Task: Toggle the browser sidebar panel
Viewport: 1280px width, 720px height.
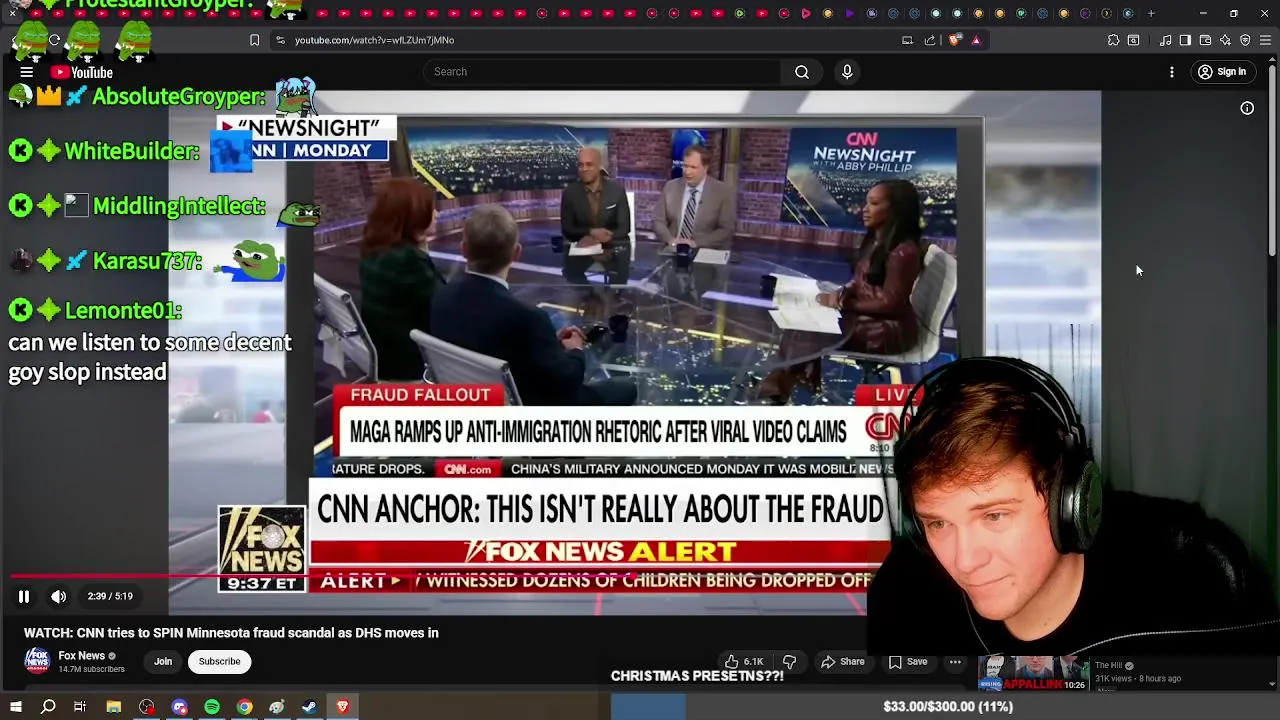Action: pyautogui.click(x=1185, y=40)
